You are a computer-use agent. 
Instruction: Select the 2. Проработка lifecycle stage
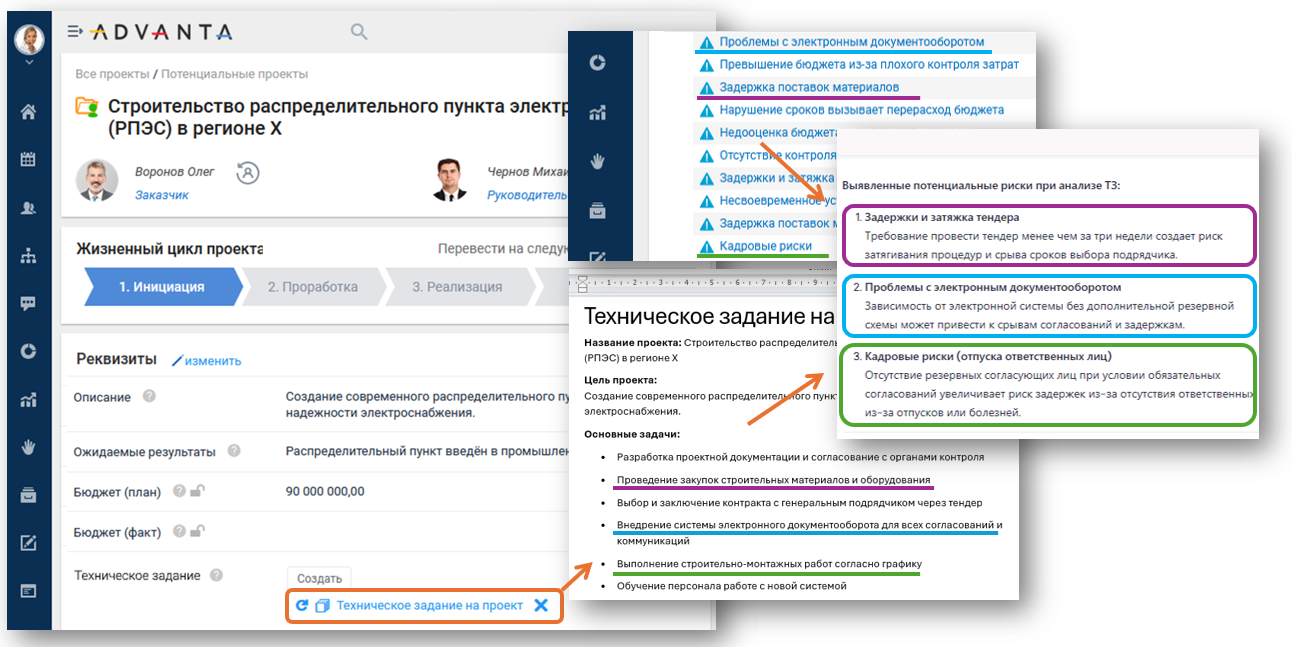(x=312, y=287)
